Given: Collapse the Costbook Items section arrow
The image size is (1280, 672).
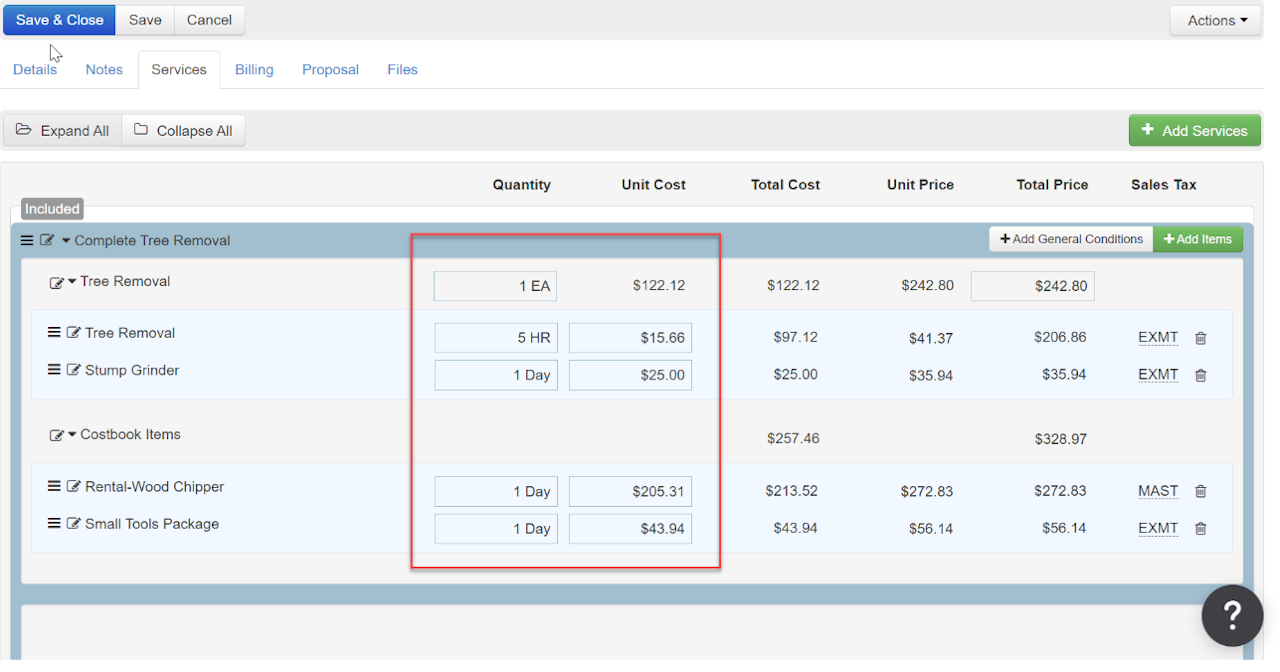Looking at the screenshot, I should click(x=72, y=435).
